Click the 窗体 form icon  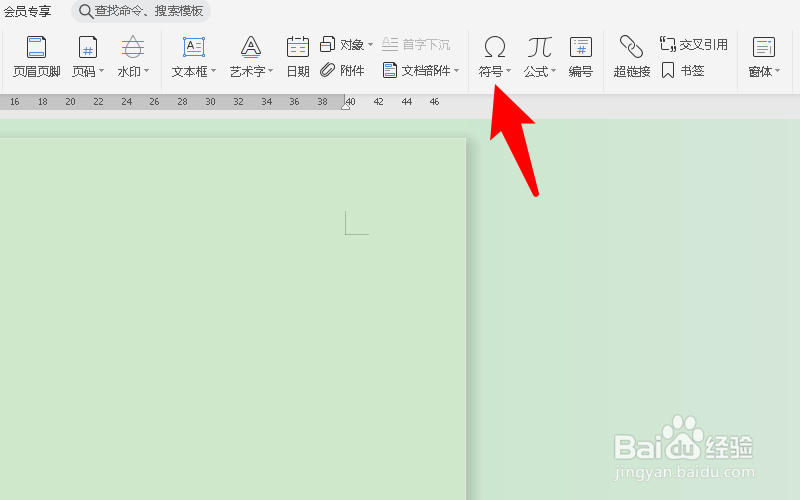pyautogui.click(x=764, y=47)
